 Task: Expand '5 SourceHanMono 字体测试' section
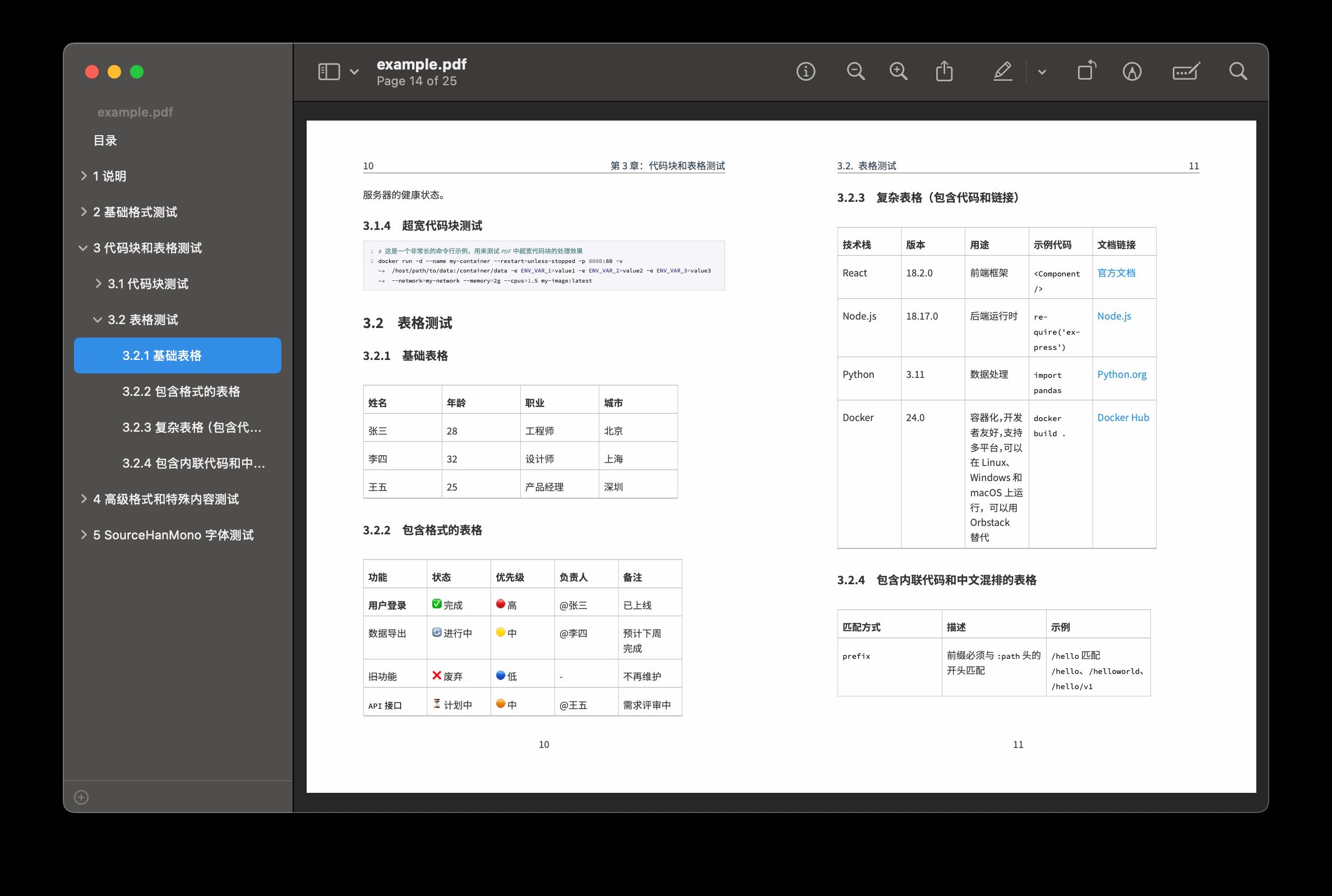click(84, 535)
